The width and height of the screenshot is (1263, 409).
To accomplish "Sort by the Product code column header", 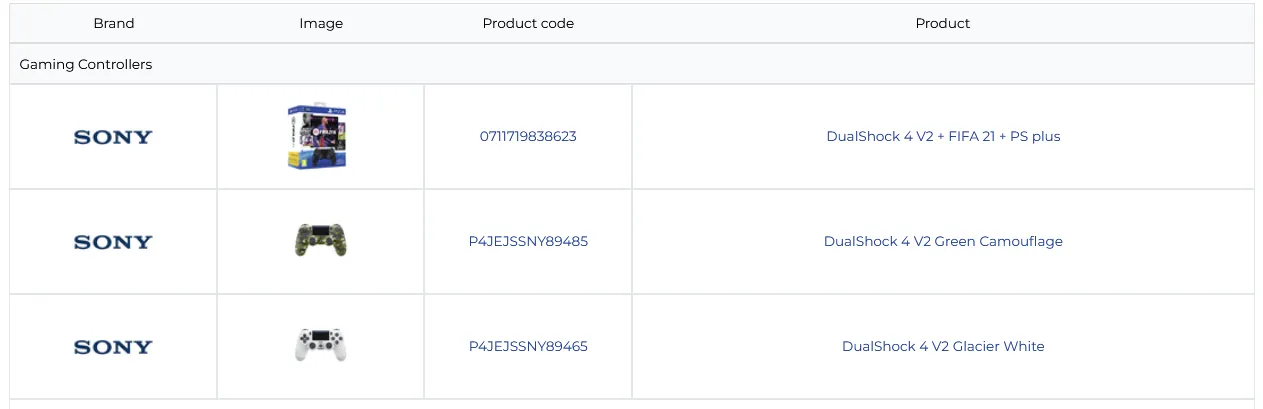I will (x=528, y=23).
